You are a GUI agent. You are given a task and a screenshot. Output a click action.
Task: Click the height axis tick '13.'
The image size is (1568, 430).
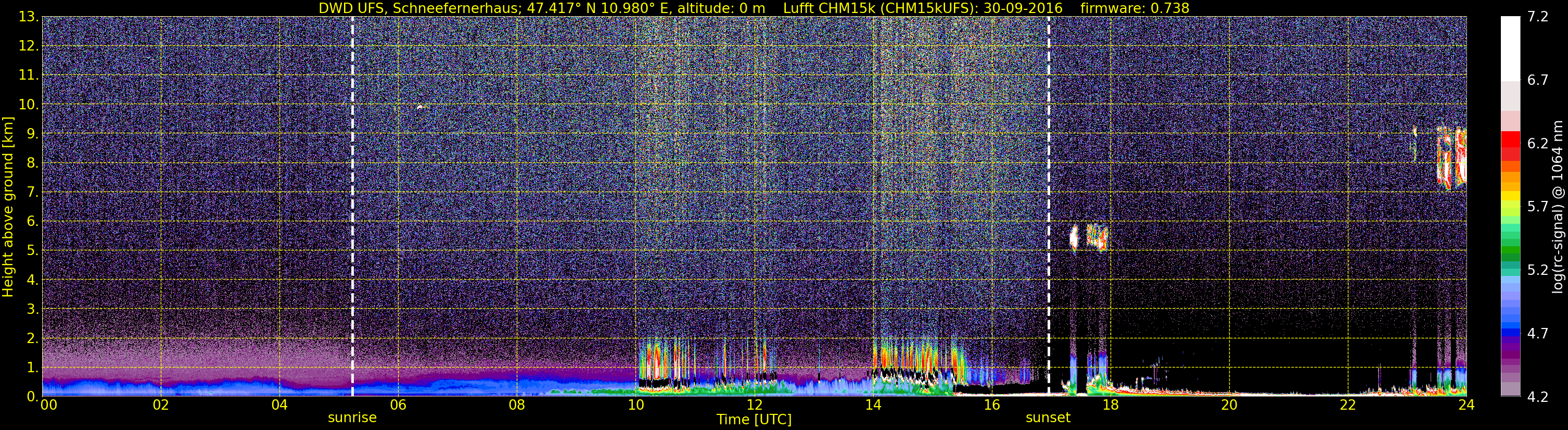(28, 17)
